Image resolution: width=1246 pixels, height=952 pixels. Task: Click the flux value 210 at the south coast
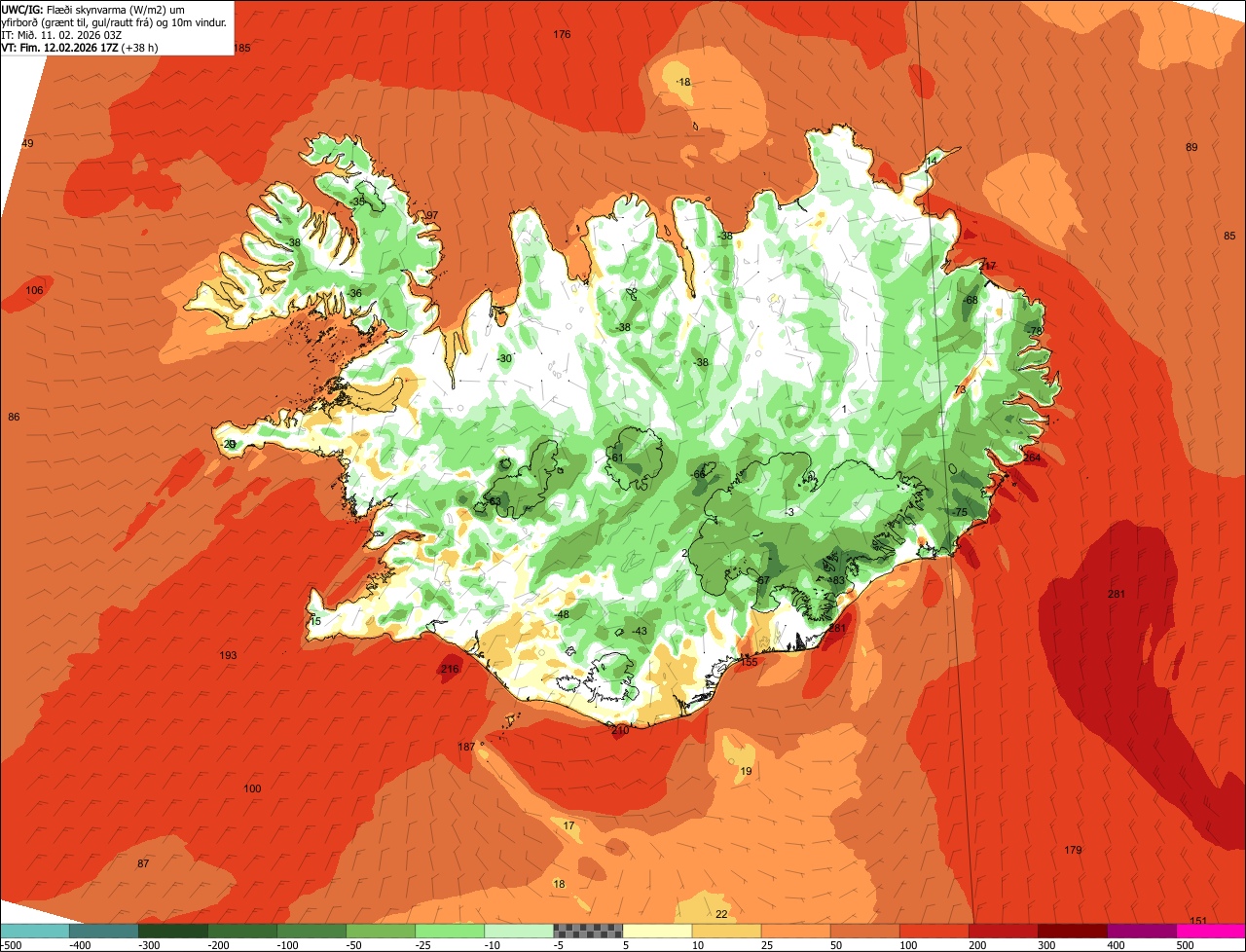pos(620,730)
